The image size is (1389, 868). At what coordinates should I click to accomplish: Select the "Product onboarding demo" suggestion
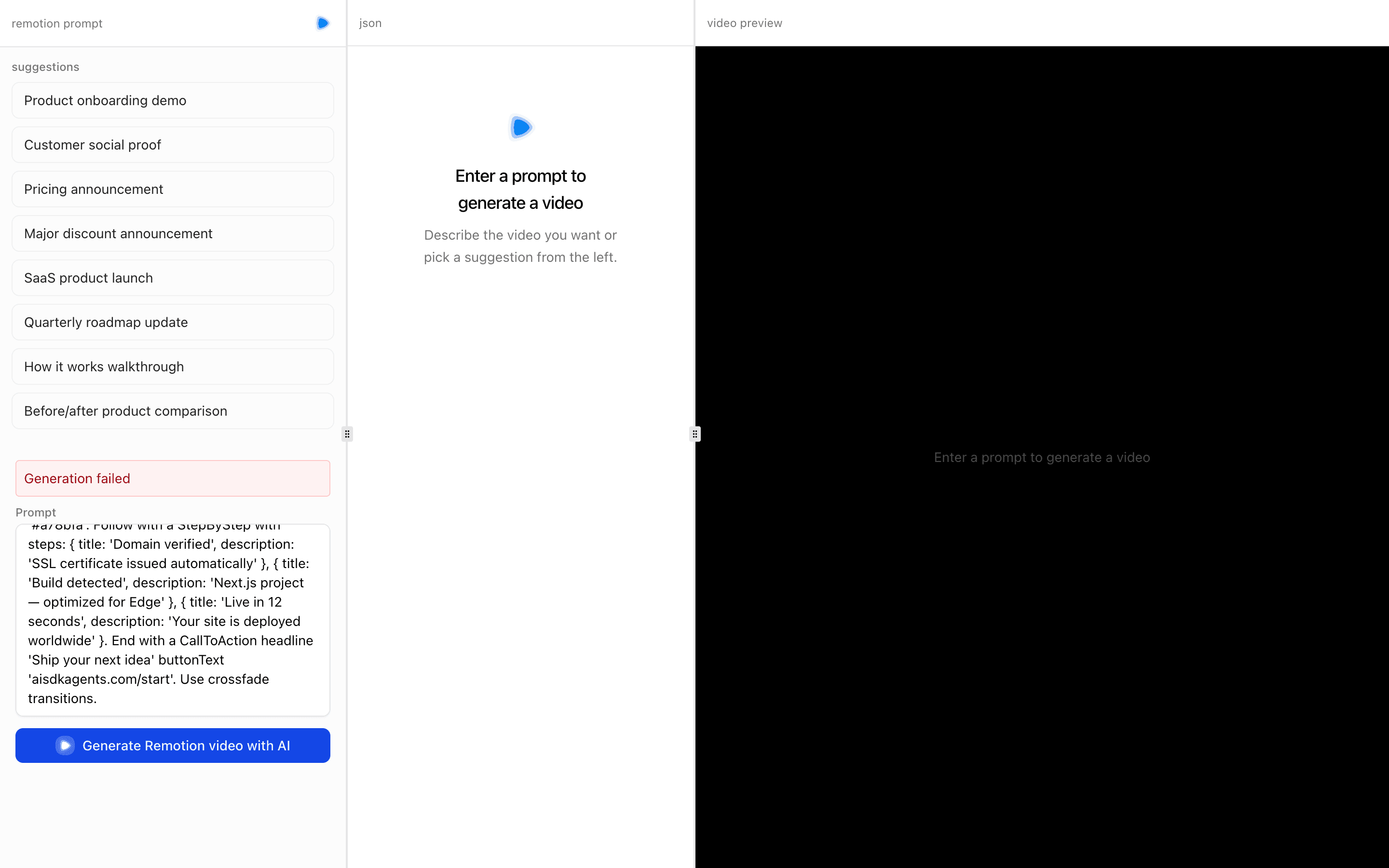click(172, 100)
